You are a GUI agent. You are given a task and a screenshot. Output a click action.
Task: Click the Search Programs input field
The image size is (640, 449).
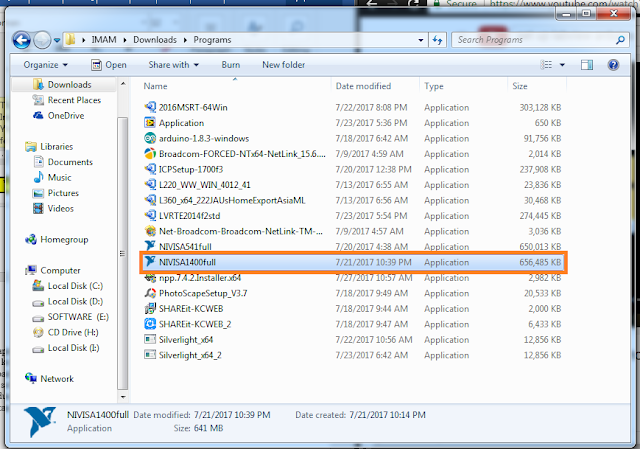click(535, 40)
